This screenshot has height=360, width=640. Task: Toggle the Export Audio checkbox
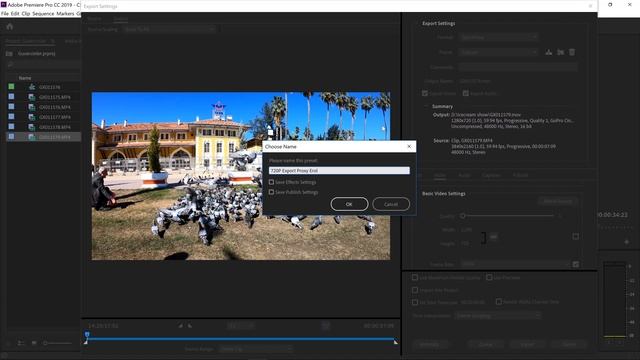(465, 93)
